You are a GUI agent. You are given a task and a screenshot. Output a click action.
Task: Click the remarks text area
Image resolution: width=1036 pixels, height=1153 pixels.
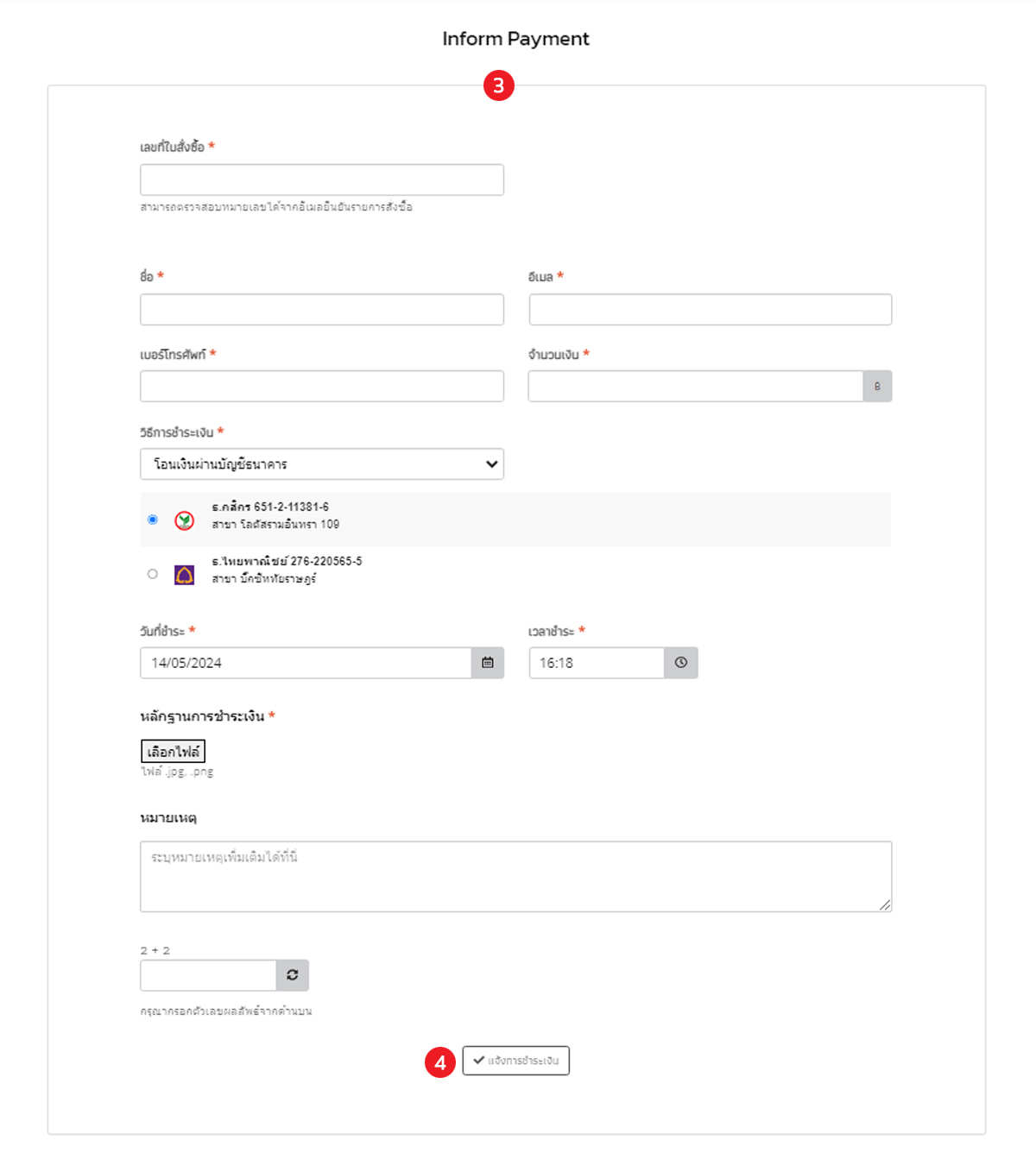click(515, 876)
